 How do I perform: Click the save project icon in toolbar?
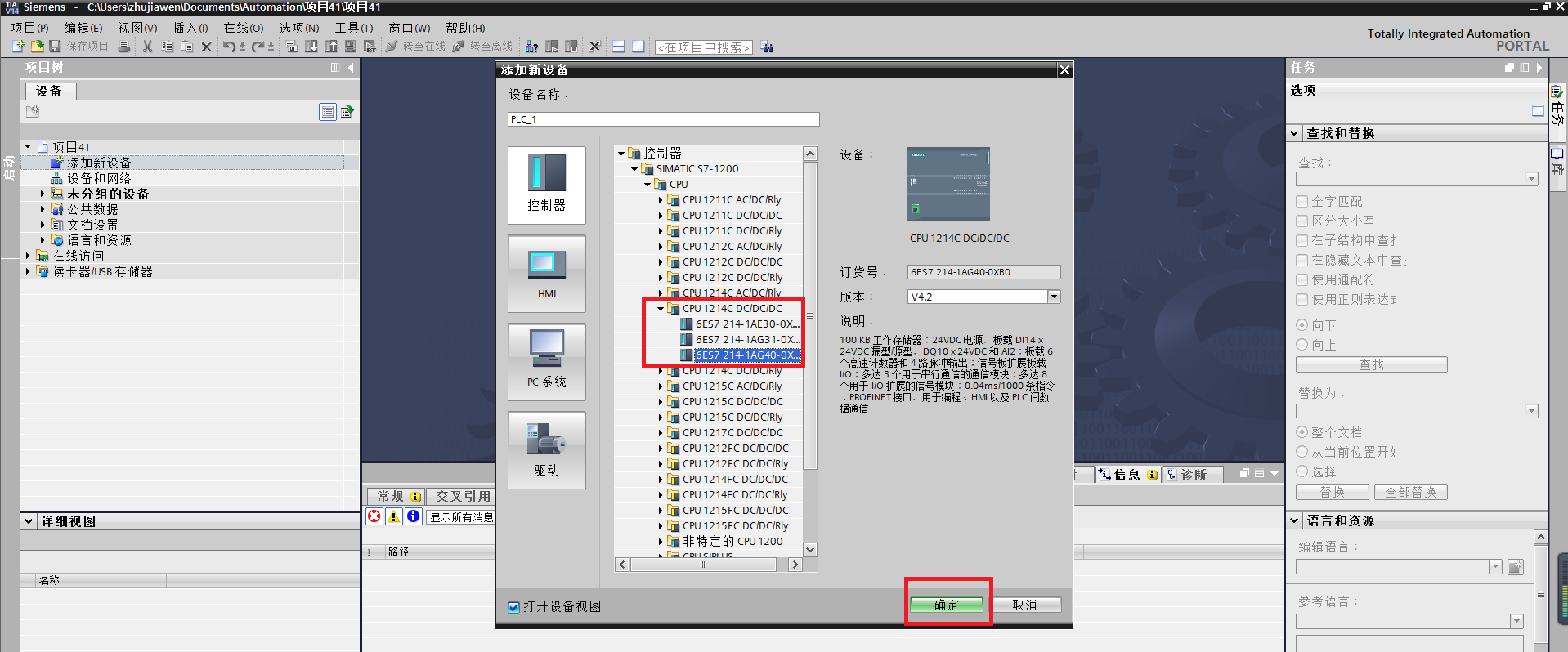(56, 47)
